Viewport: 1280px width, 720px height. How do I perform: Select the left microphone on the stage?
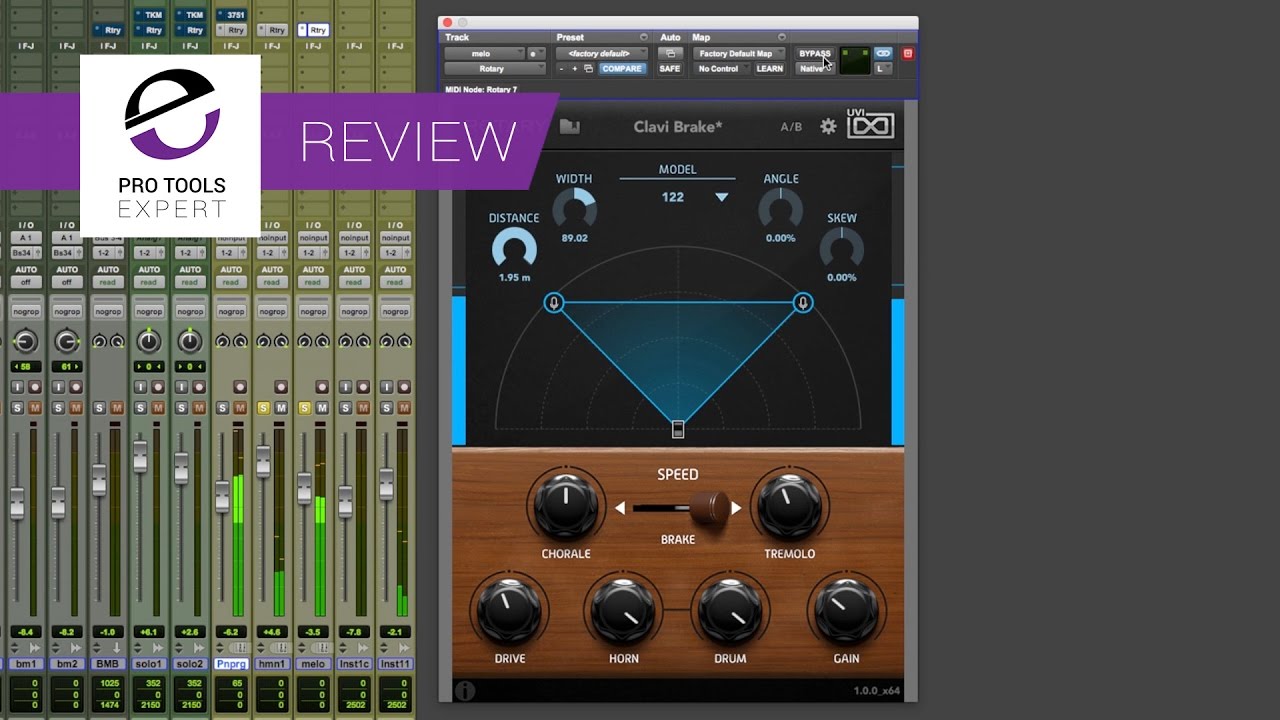(x=554, y=303)
